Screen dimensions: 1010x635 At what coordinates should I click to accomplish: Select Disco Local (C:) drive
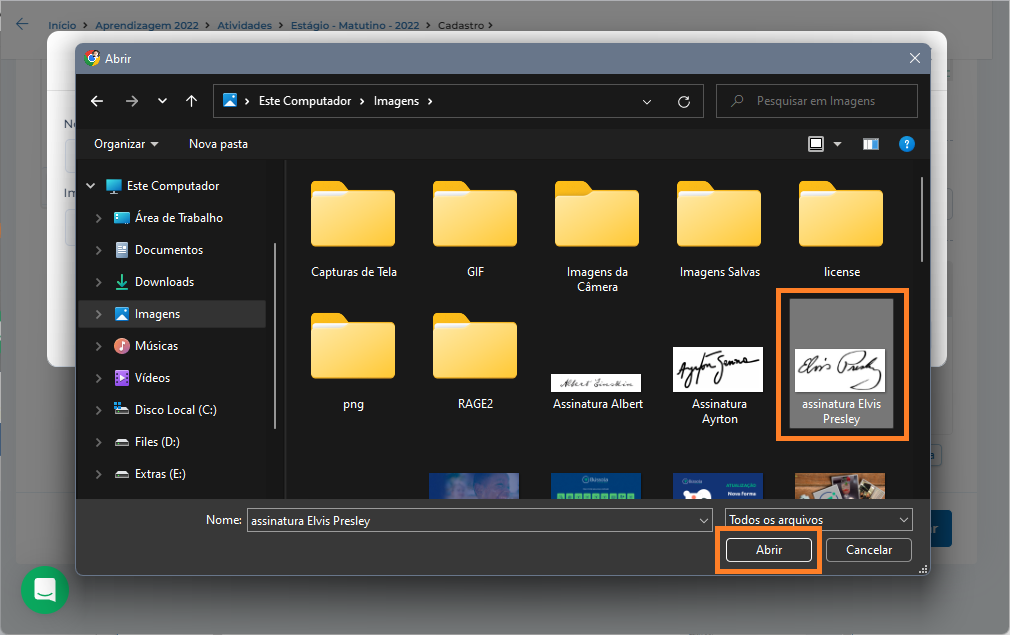click(175, 410)
